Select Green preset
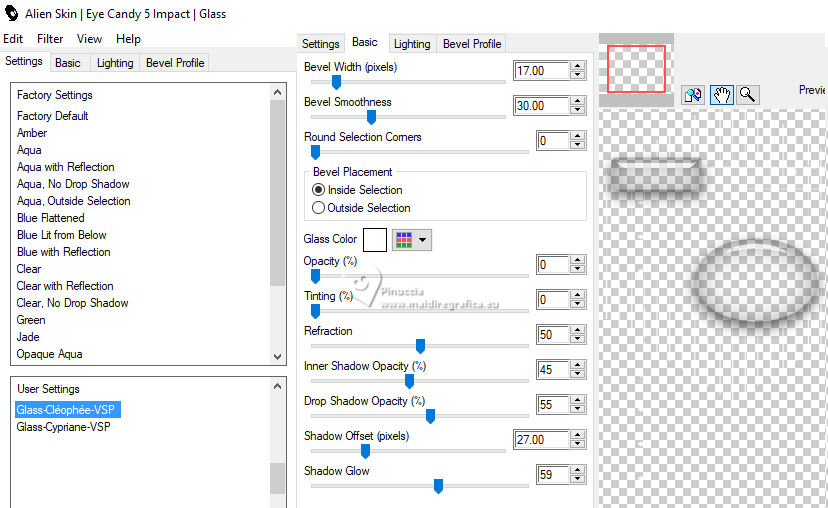The height and width of the screenshot is (508, 828). 31,319
